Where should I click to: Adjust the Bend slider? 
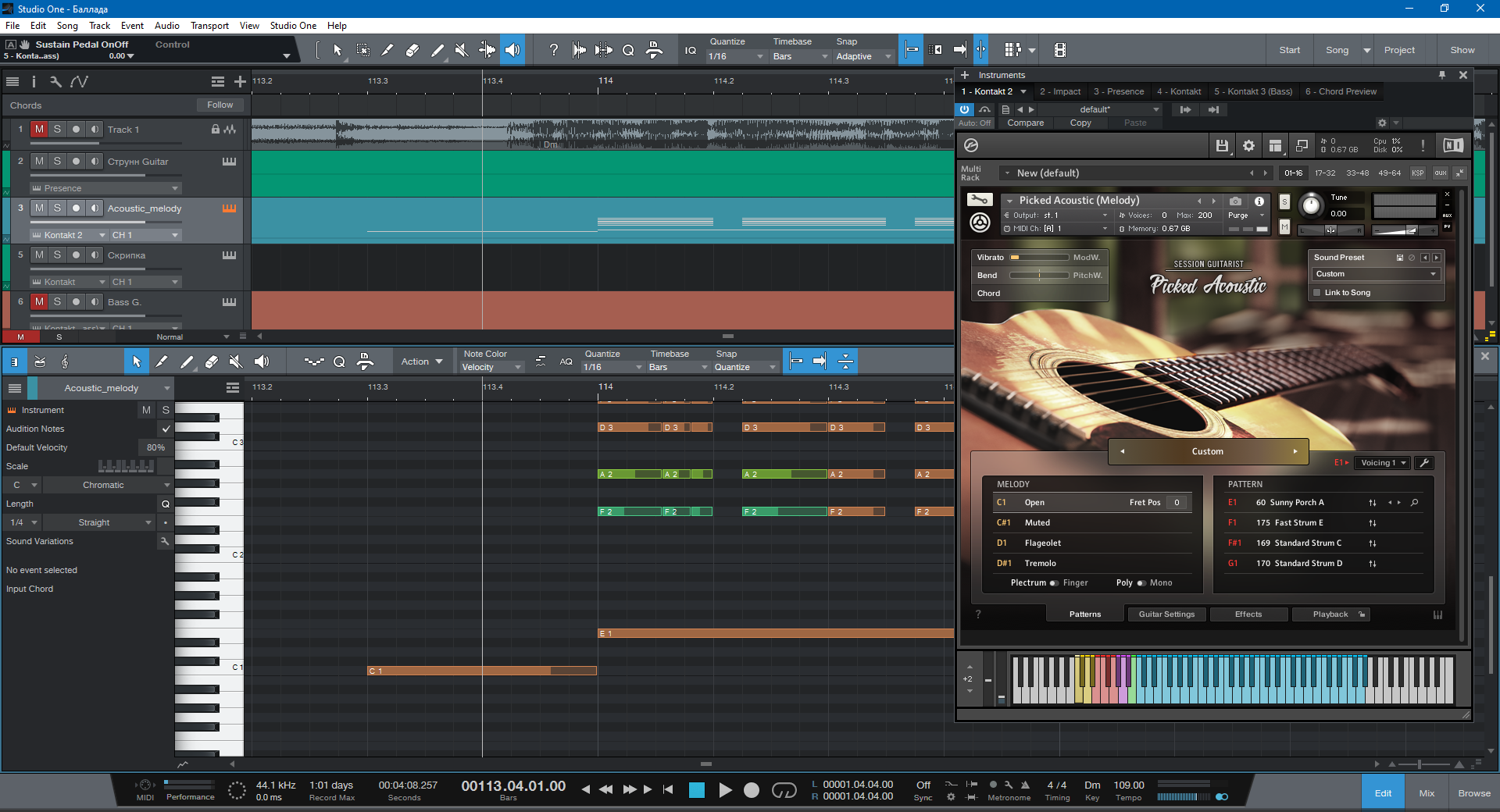(x=1039, y=275)
